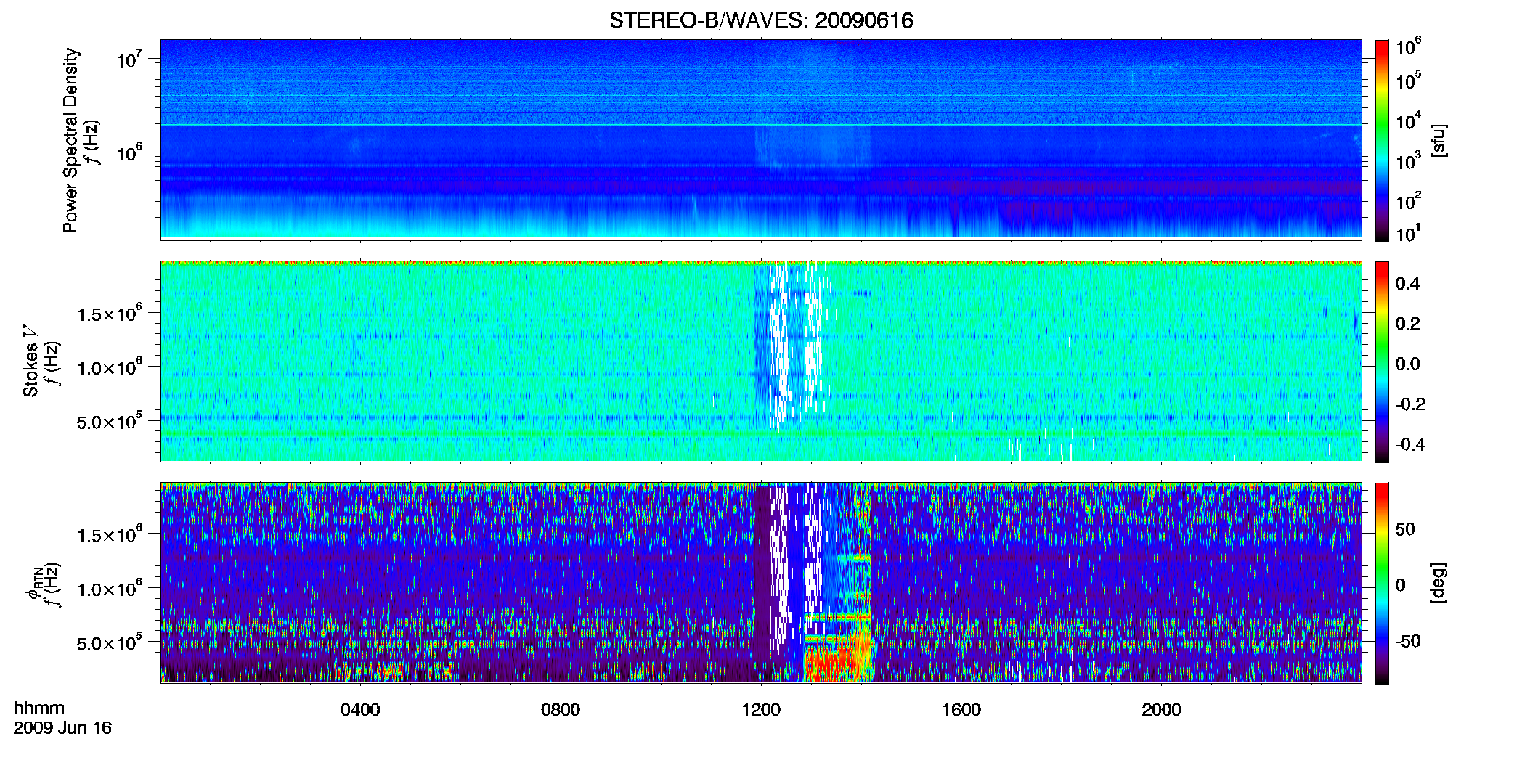Click the Power Spectral Density axis label
This screenshot has height=784, width=1522.
[70, 140]
